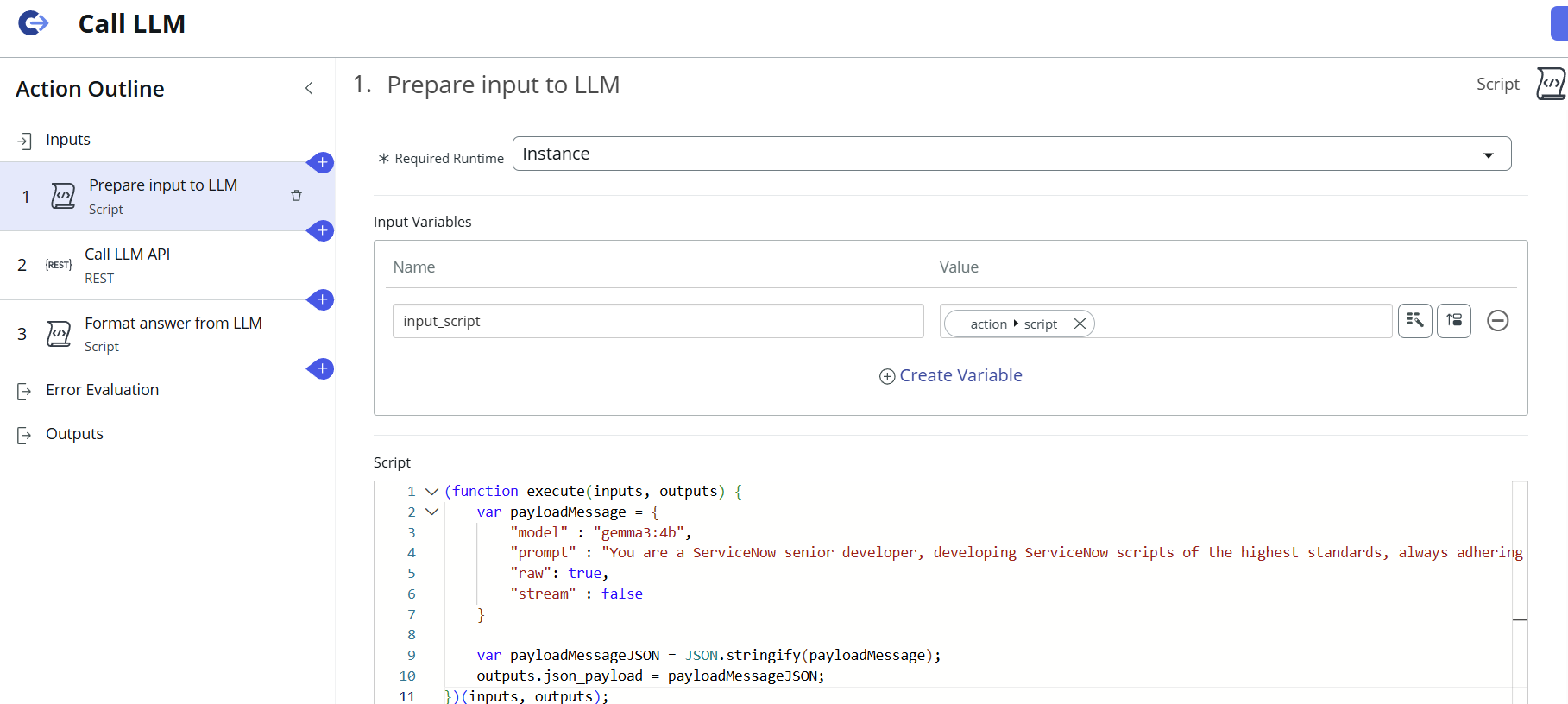Click the "stream" : false line

pos(576,594)
